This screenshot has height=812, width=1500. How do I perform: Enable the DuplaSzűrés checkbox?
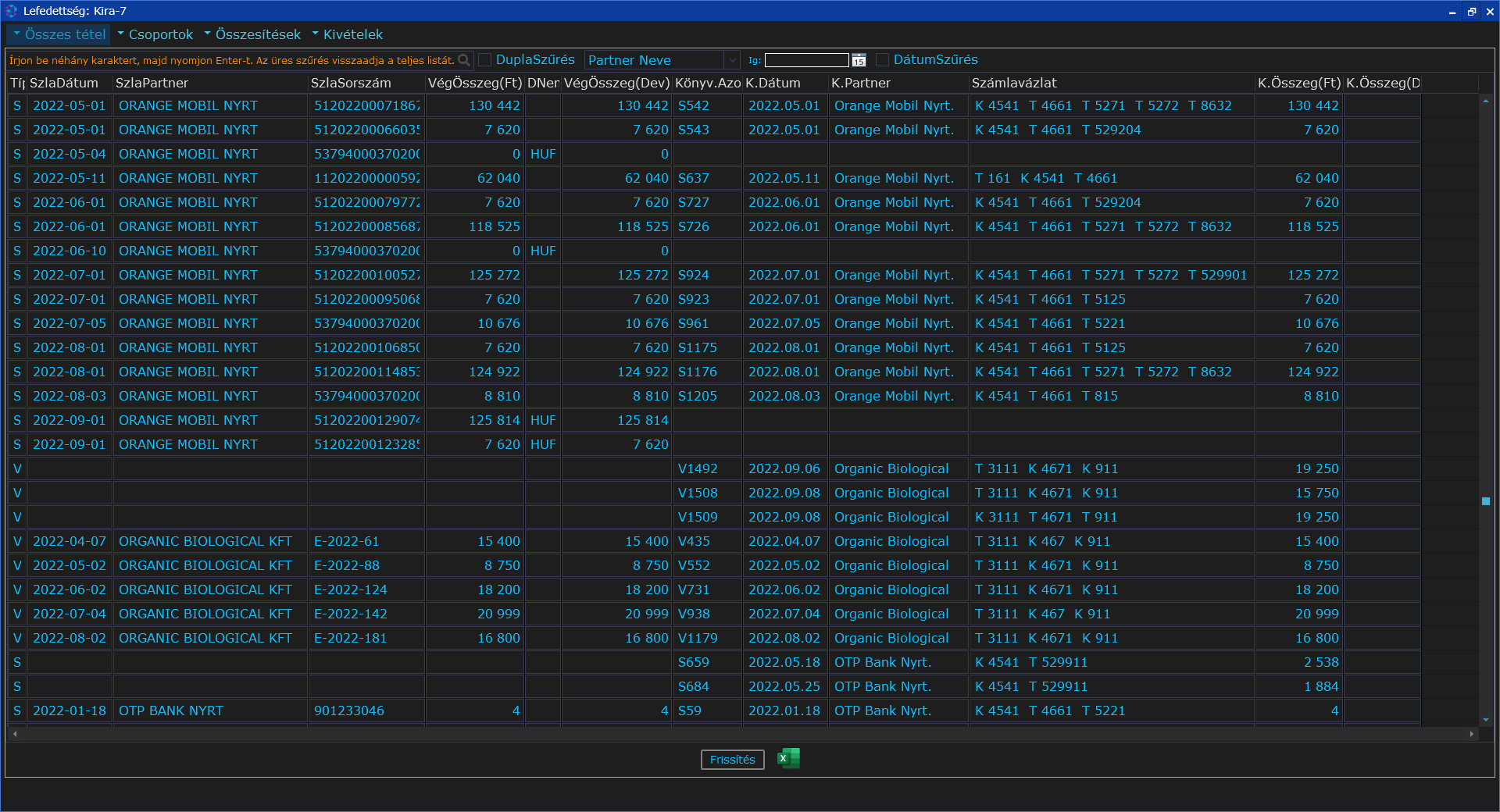click(x=485, y=60)
